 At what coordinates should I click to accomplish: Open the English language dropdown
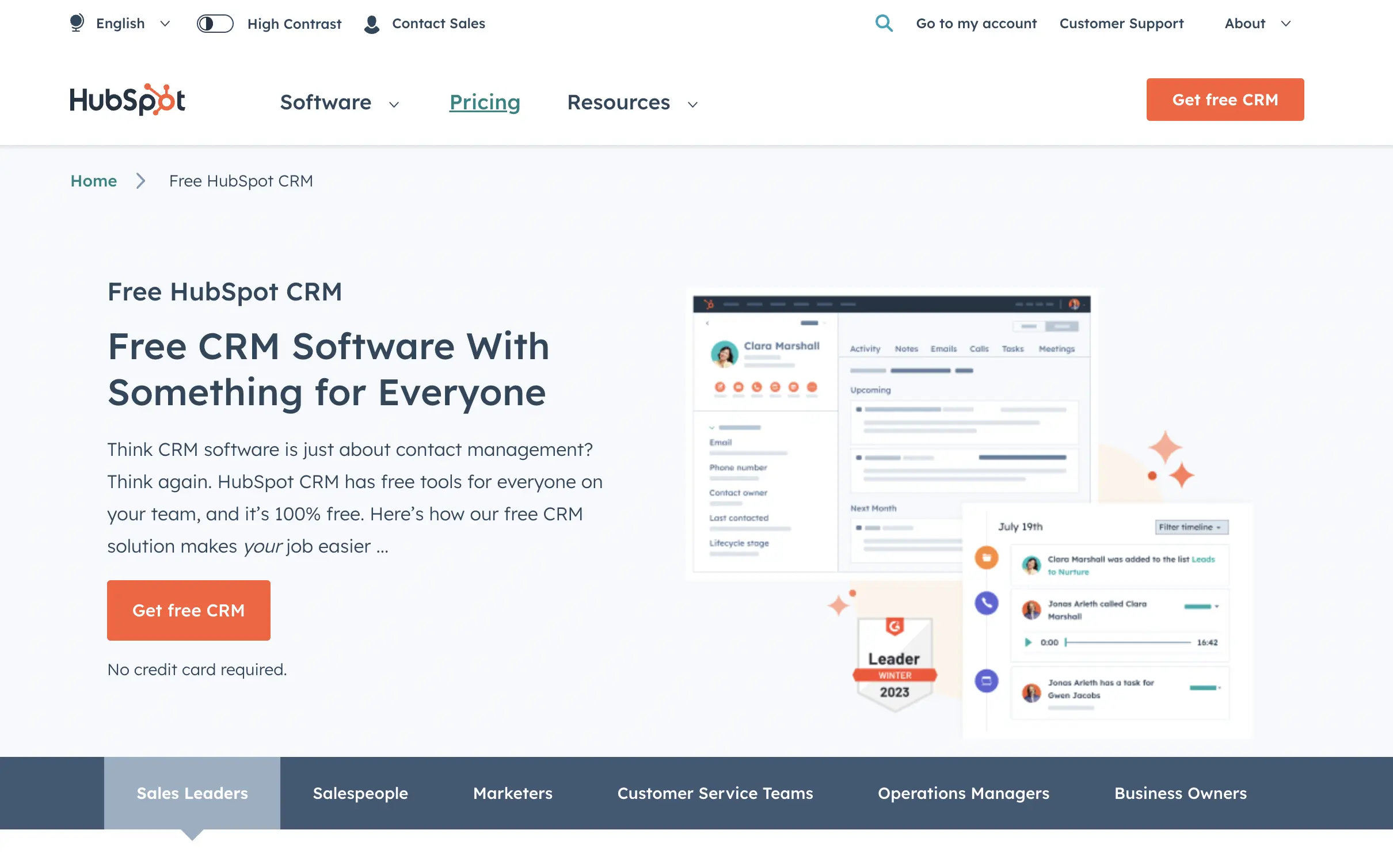click(134, 24)
